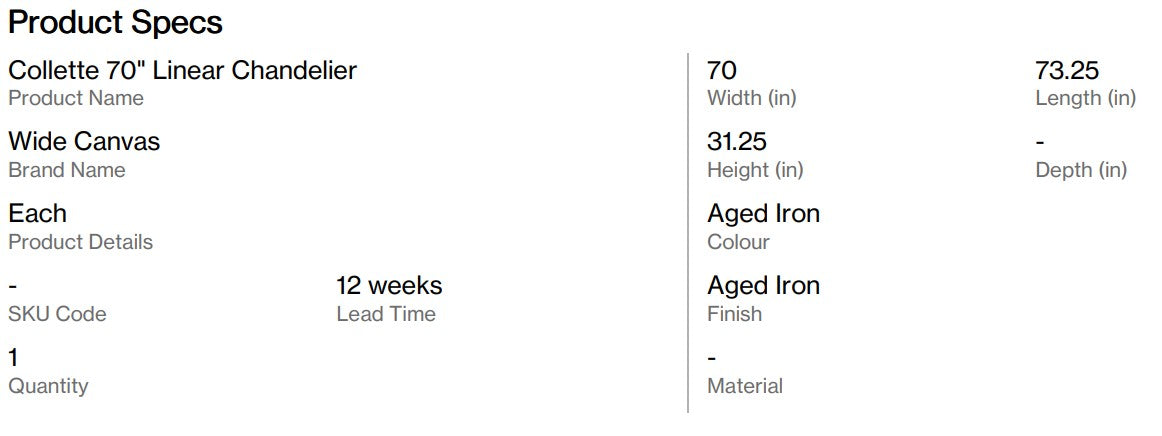Select the 12 weeks lead time value
This screenshot has width=1162, height=436.
click(389, 285)
